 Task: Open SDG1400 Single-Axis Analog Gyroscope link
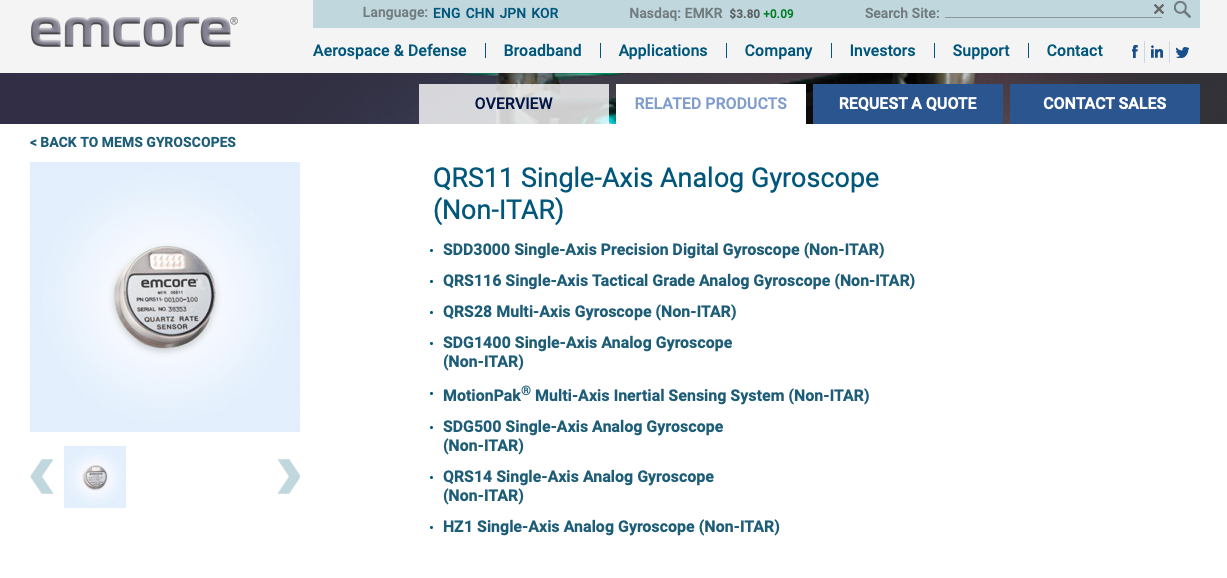[588, 352]
